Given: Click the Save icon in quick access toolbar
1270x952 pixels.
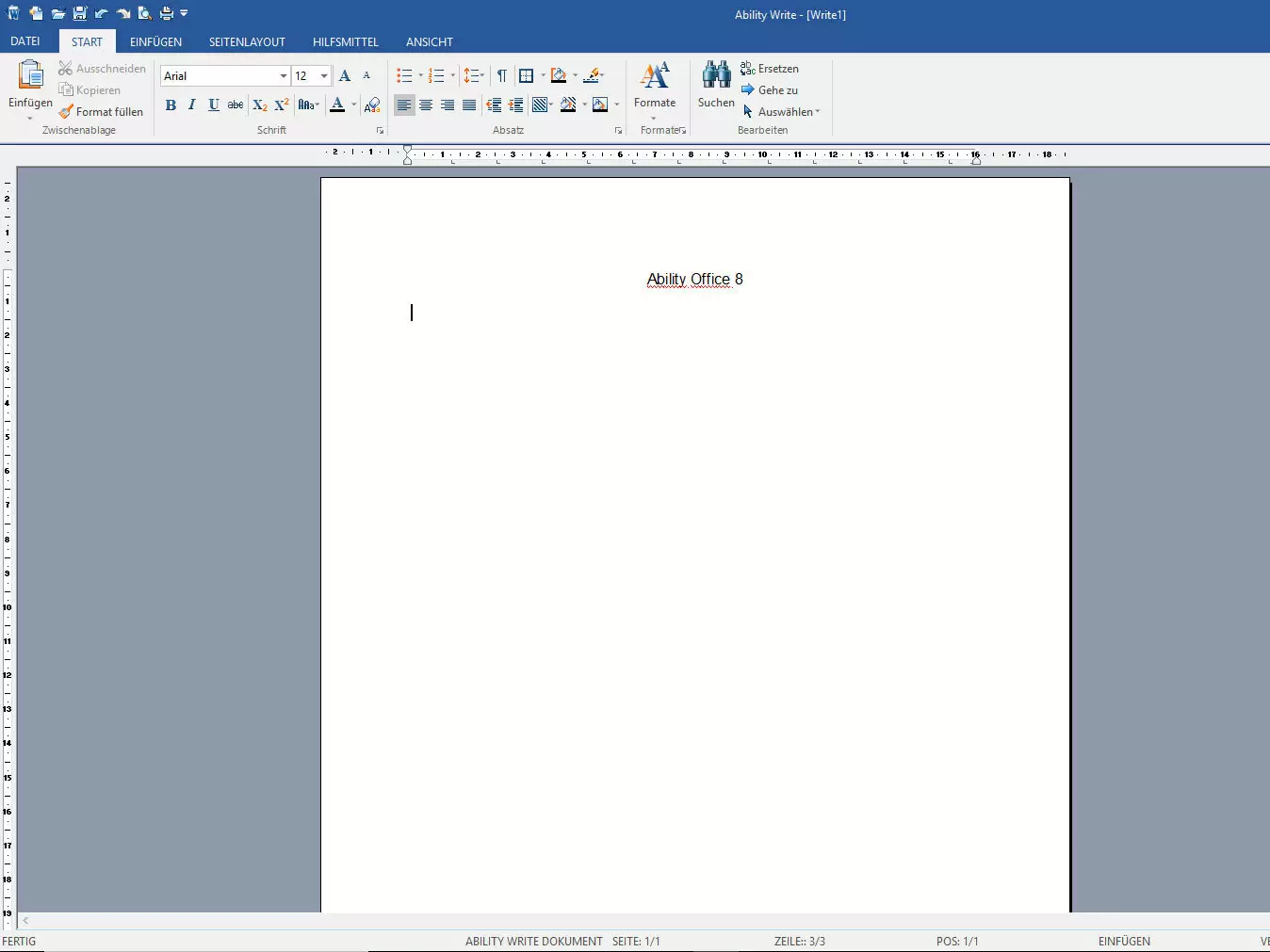Looking at the screenshot, I should tap(79, 13).
